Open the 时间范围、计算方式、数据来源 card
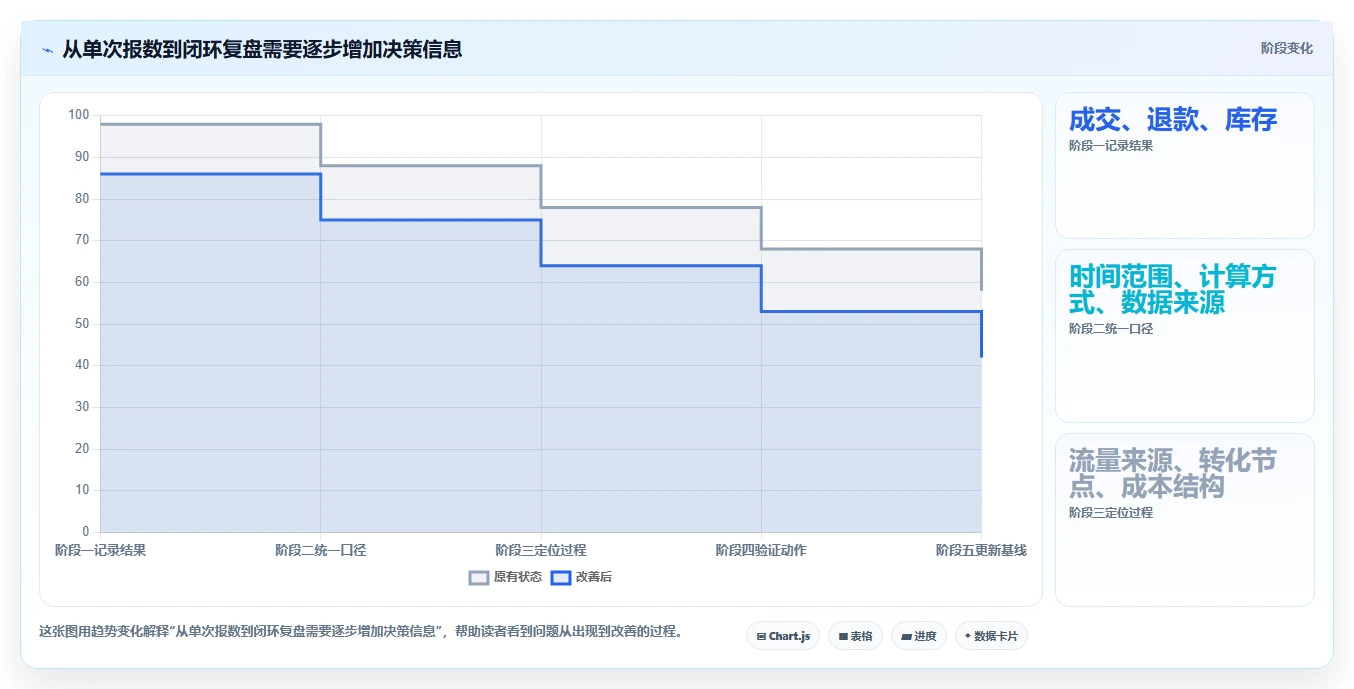This screenshot has height=689, width=1354. point(1184,336)
